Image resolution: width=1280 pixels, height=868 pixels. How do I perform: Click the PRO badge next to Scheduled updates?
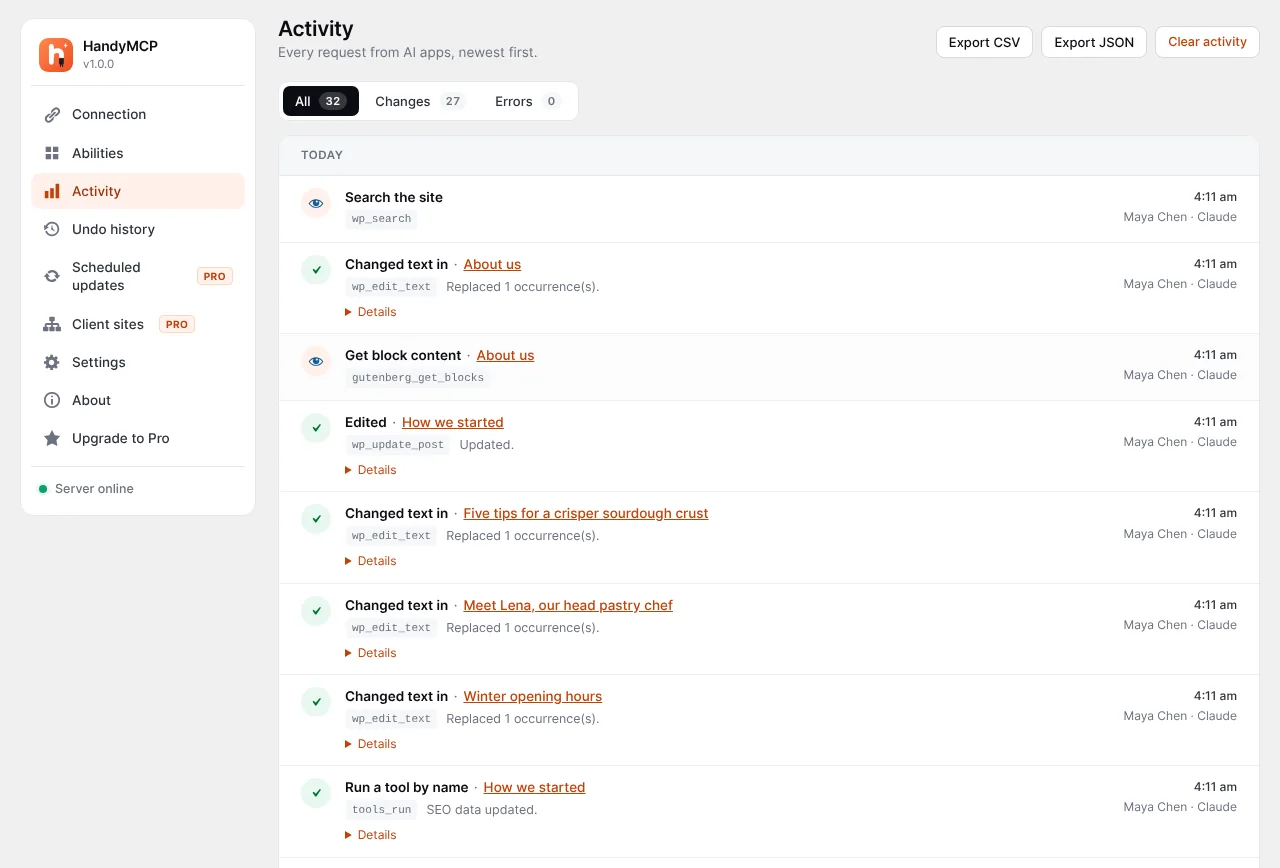[215, 276]
